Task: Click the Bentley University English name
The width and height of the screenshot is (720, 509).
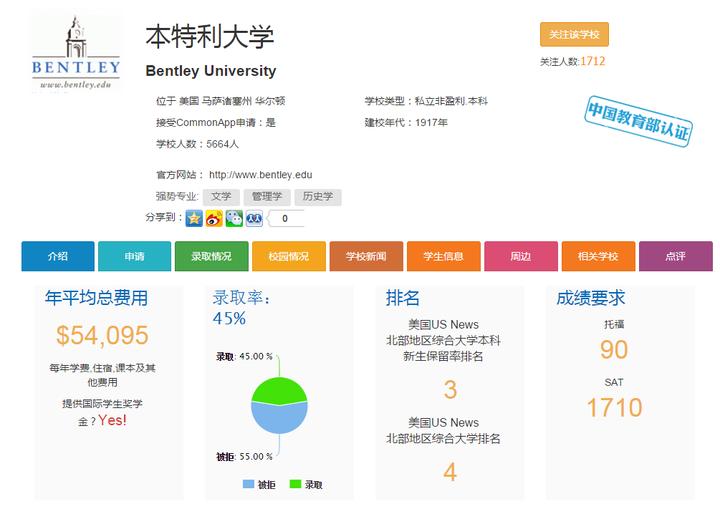Action: point(211,71)
